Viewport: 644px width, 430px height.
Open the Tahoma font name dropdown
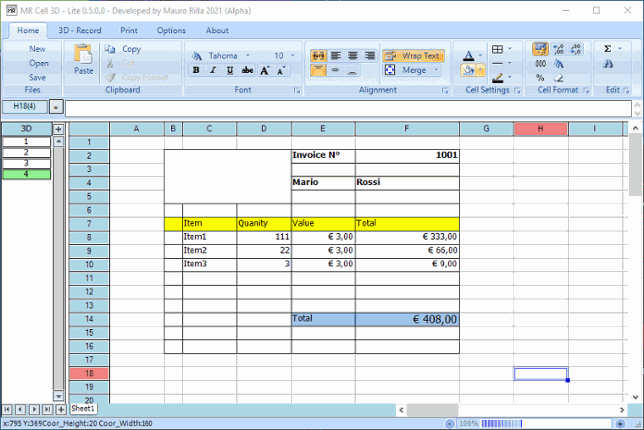(248, 55)
